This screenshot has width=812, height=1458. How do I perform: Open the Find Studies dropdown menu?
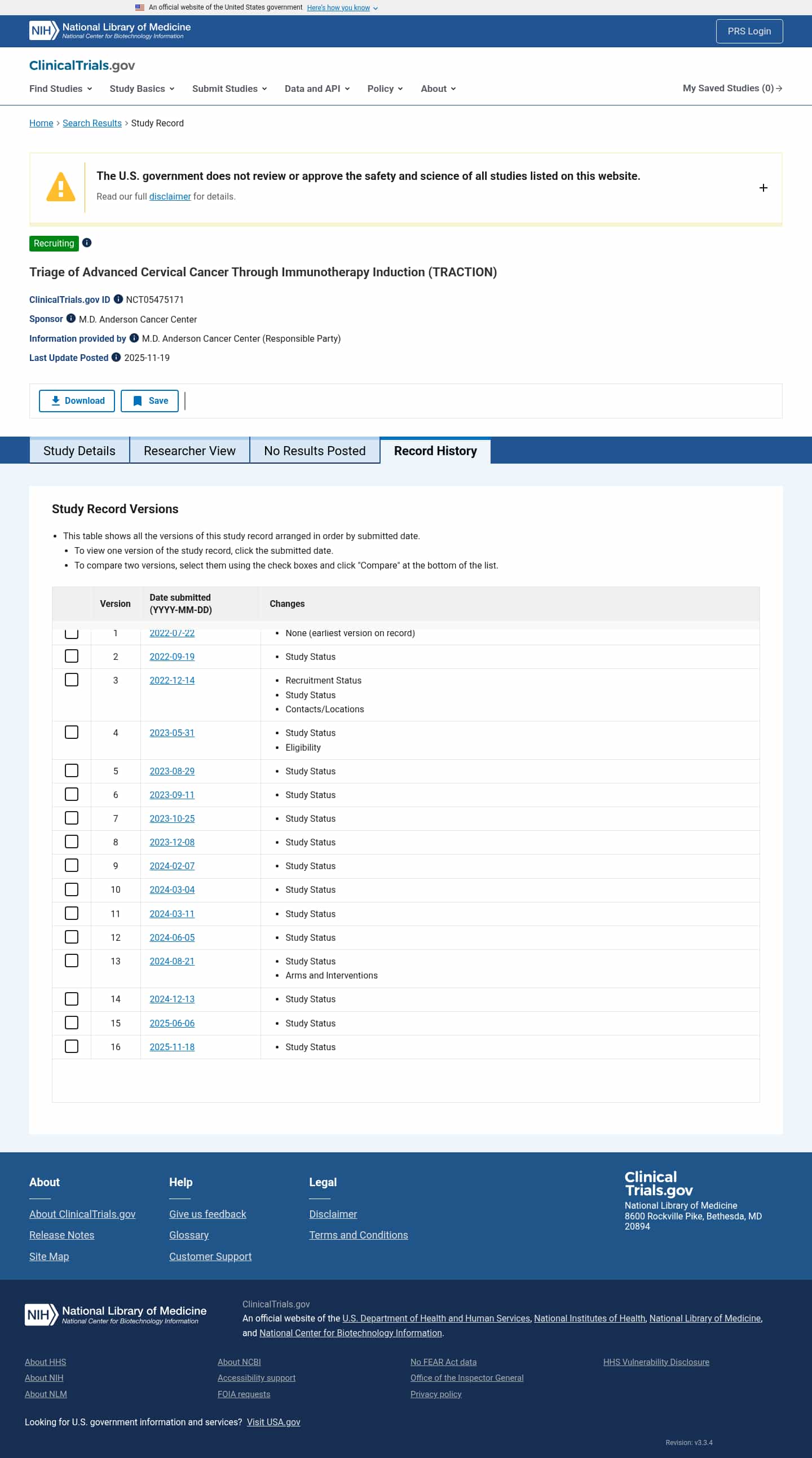pyautogui.click(x=60, y=89)
